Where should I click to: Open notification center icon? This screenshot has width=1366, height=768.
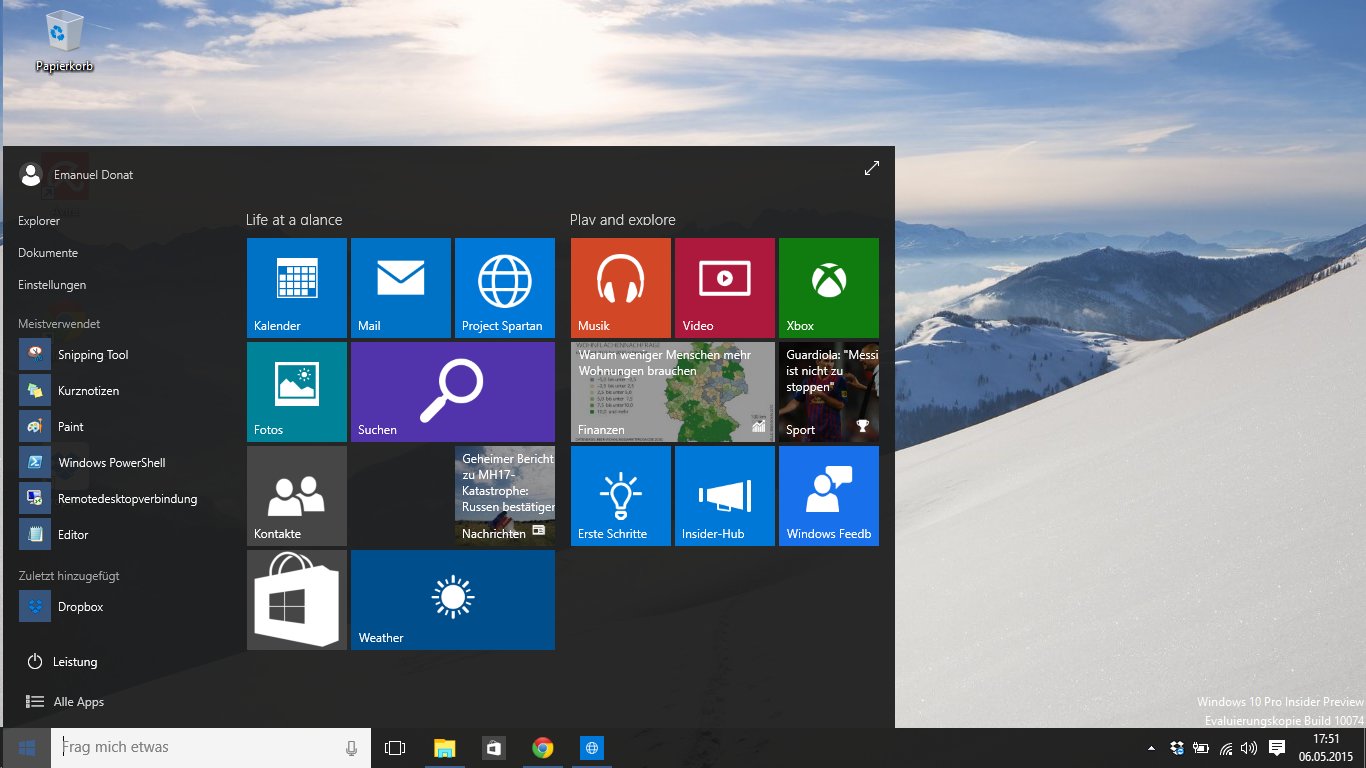coord(1277,748)
